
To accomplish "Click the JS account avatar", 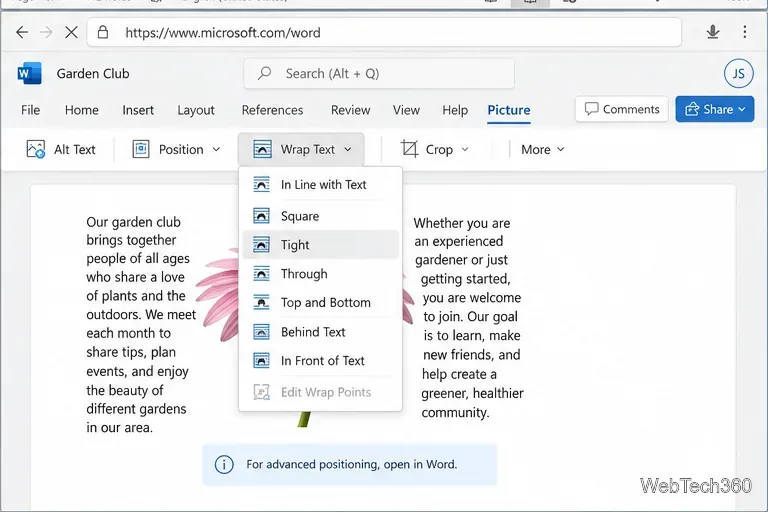I will pos(739,73).
